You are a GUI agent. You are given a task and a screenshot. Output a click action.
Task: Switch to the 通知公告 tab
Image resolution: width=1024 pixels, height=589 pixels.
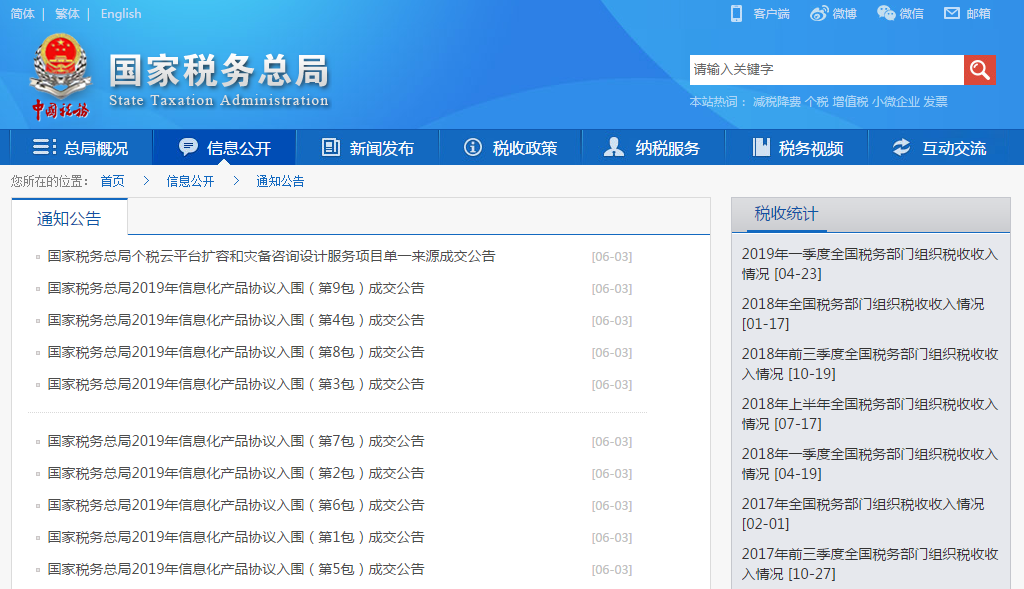pos(69,218)
